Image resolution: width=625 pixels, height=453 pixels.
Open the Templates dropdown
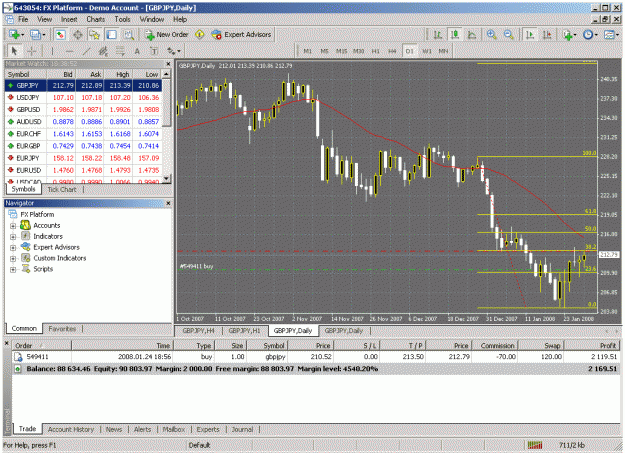click(611, 35)
